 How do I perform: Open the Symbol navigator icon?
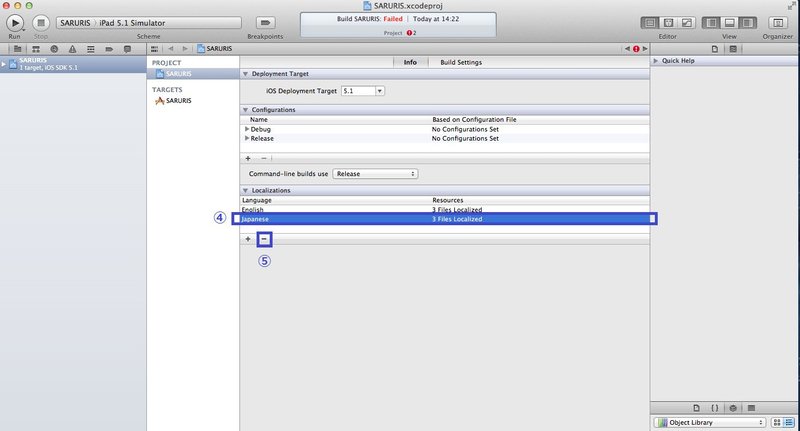coord(36,49)
